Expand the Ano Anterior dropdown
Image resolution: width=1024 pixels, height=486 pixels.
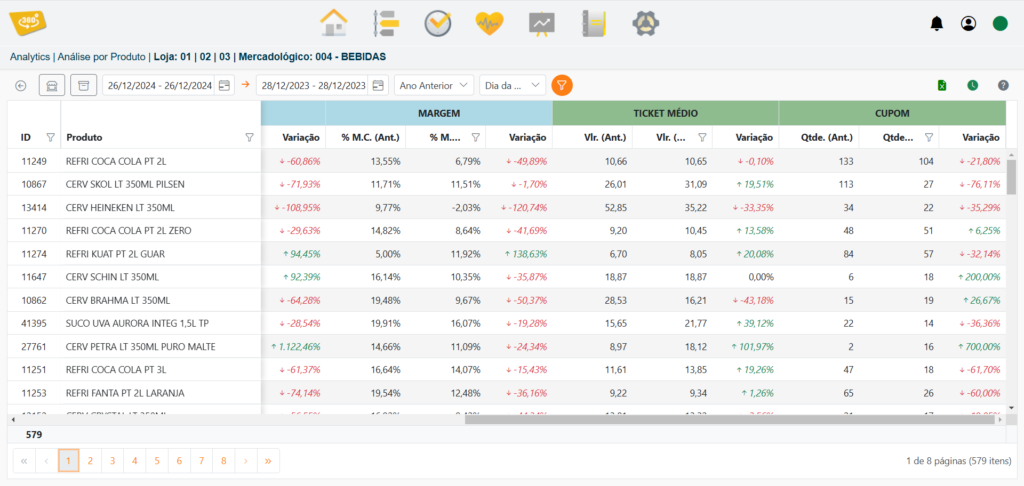click(434, 85)
